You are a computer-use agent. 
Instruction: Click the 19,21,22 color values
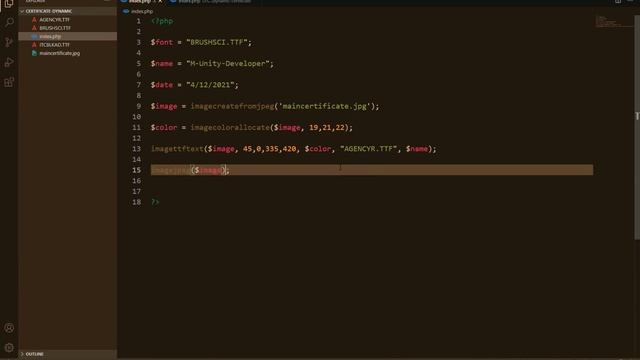pos(327,127)
